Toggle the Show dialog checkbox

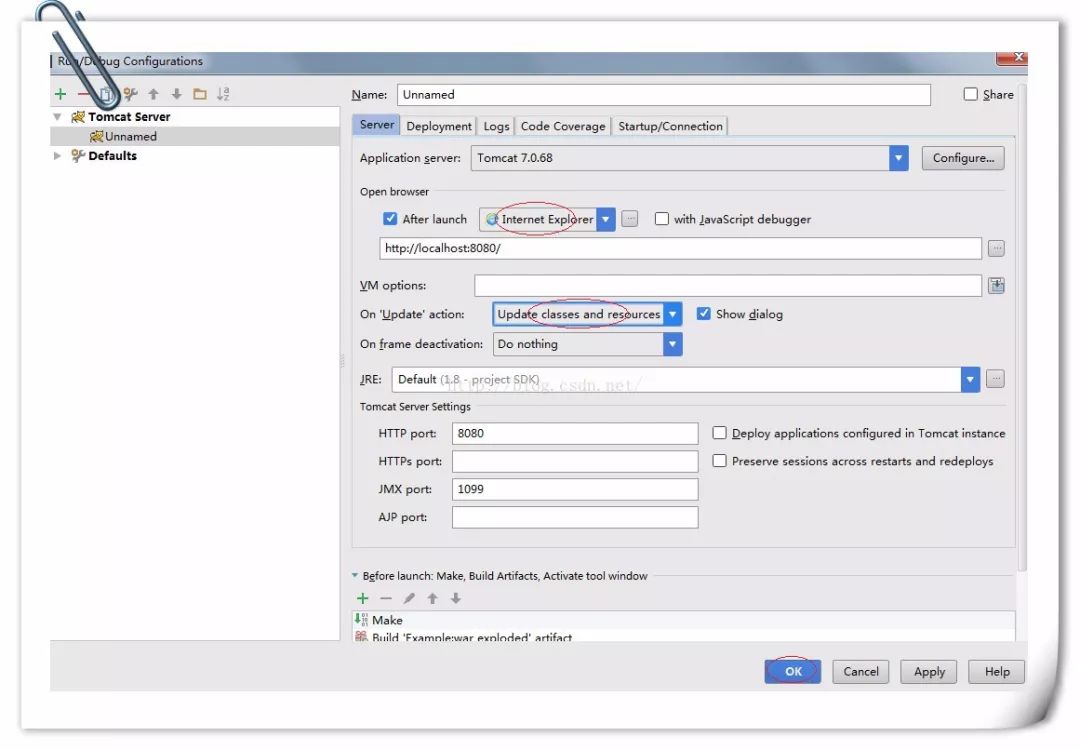(703, 314)
